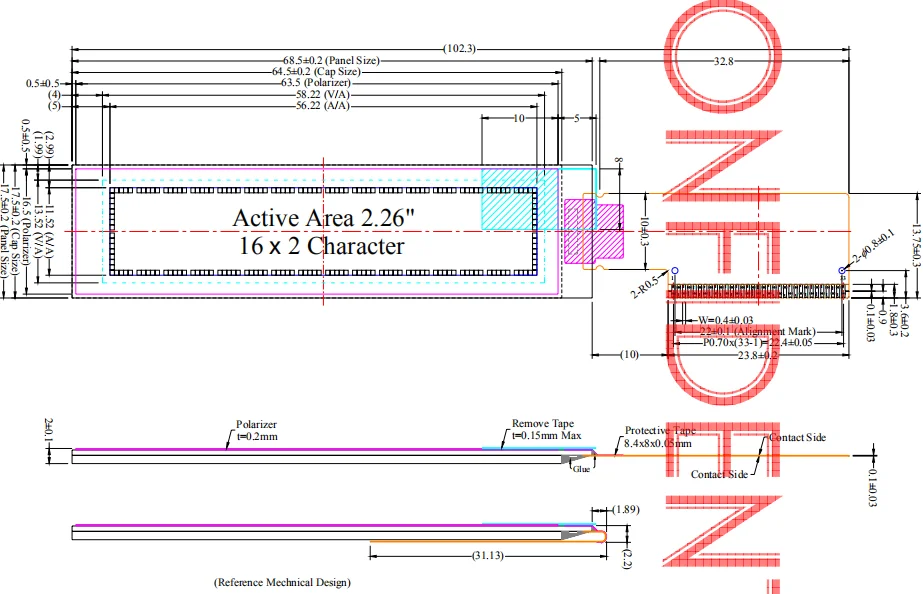923x594 pixels.
Task: Click the 64.5±0.2 (Cap Size) dimension
Action: pyautogui.click(x=316, y=72)
